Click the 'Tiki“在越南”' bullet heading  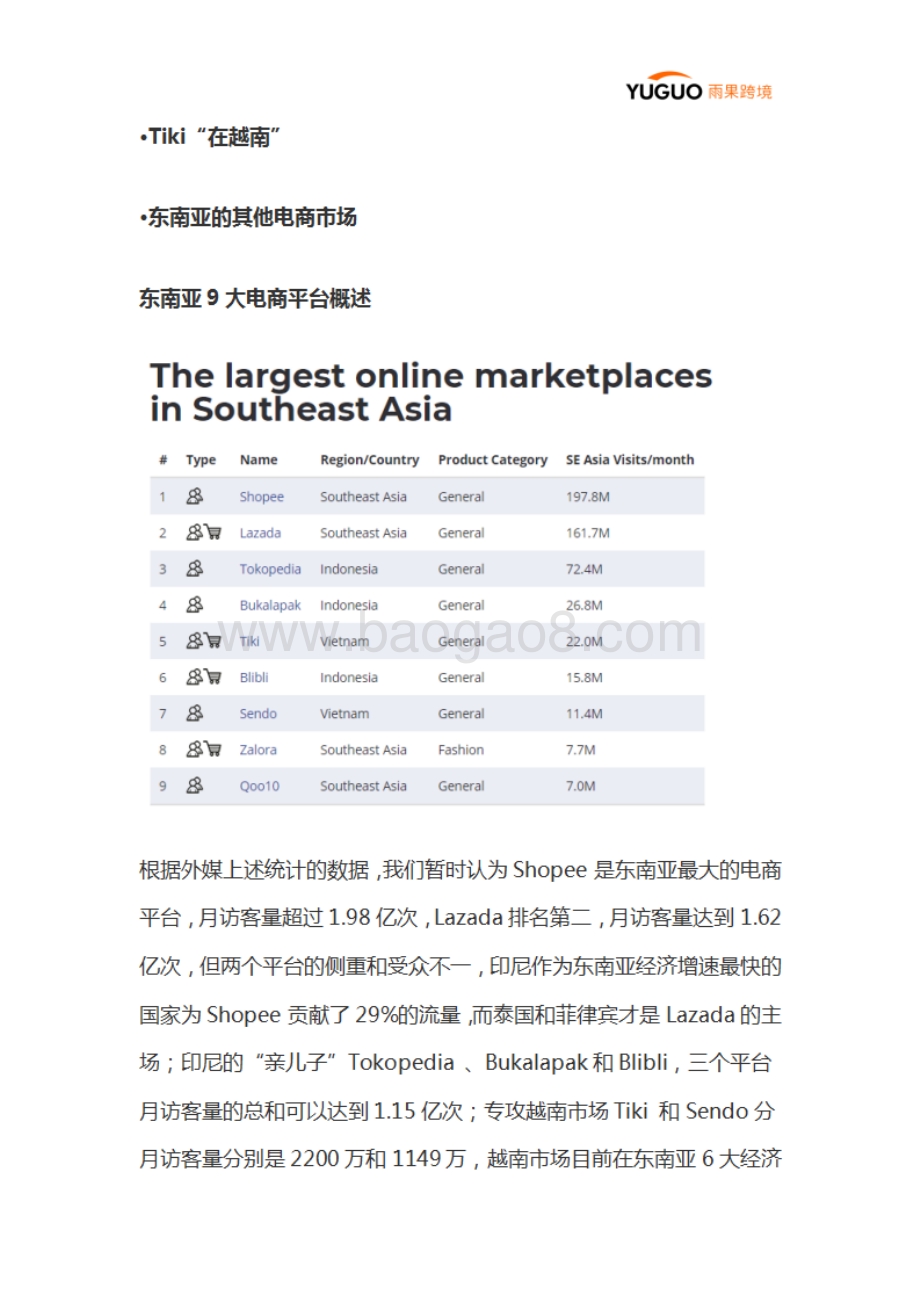click(210, 138)
